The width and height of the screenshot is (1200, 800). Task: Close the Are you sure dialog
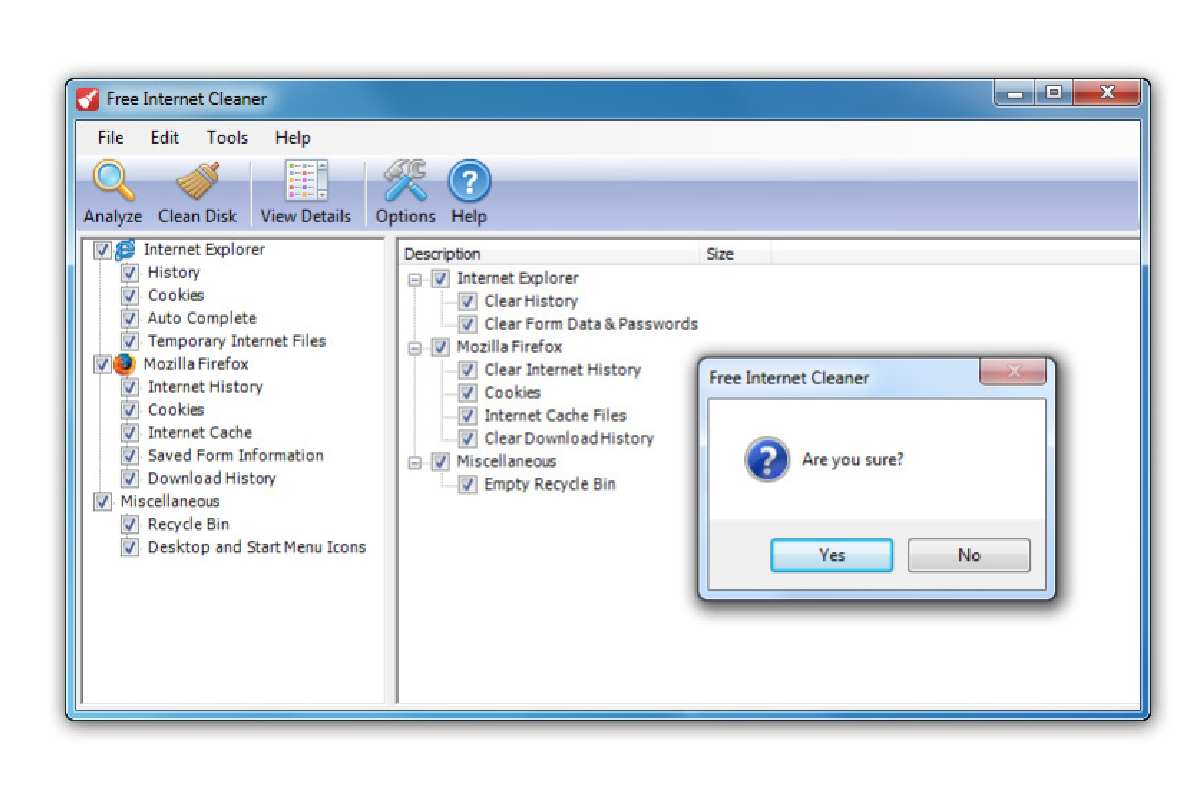coord(1012,373)
